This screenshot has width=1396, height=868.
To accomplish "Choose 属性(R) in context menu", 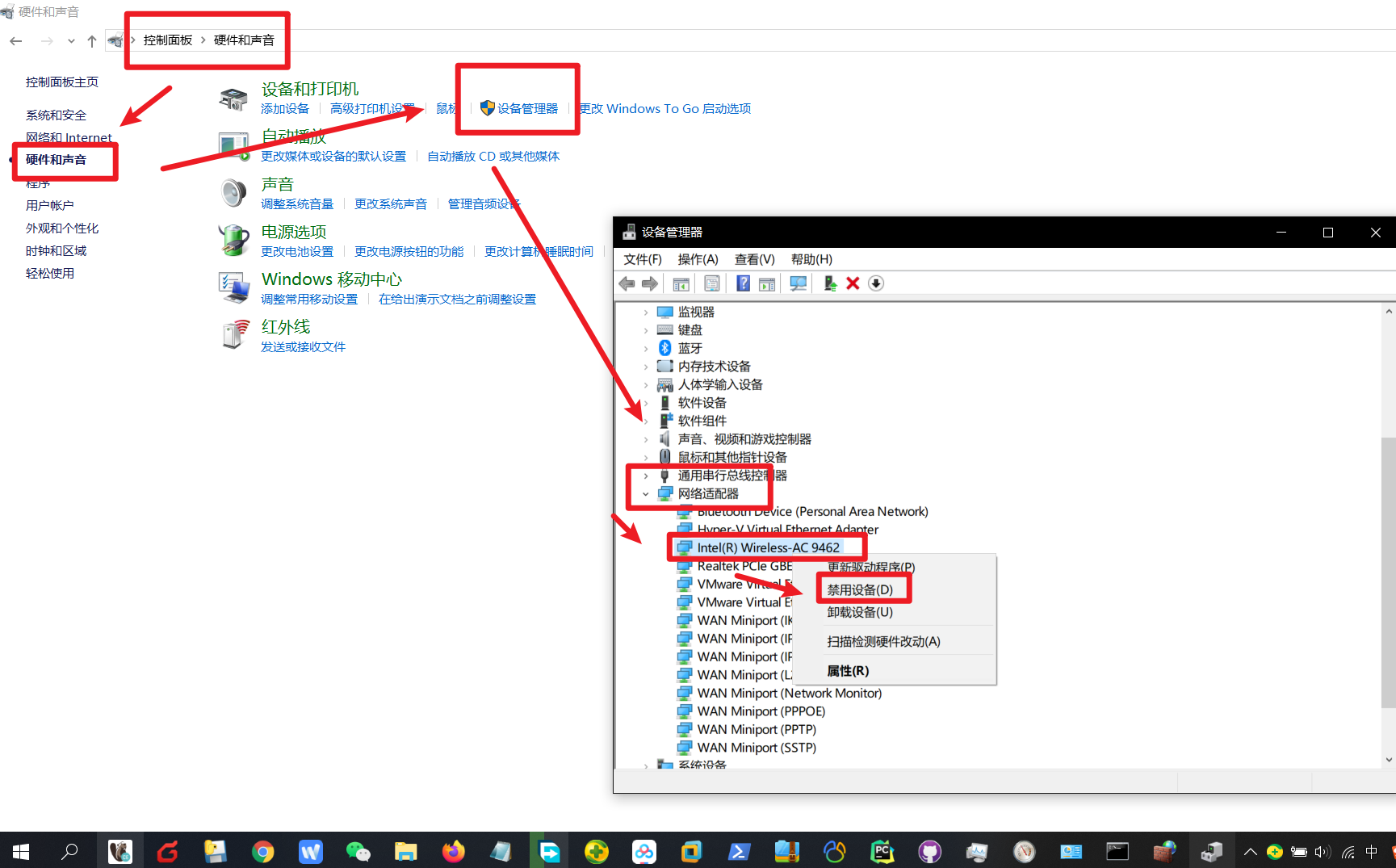I will point(848,670).
